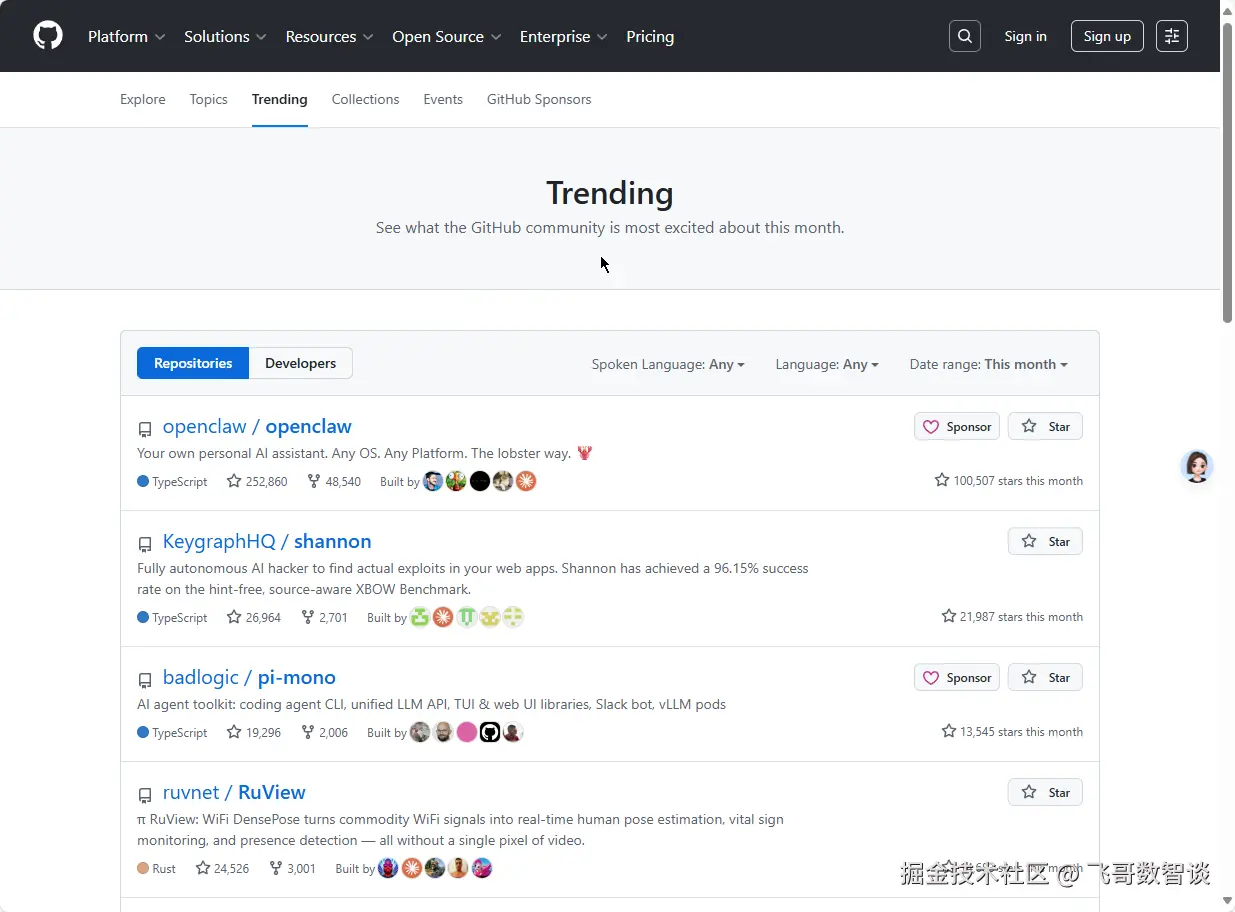Switch to the Developers view
Screen dimensions: 1235x912
click(x=300, y=363)
